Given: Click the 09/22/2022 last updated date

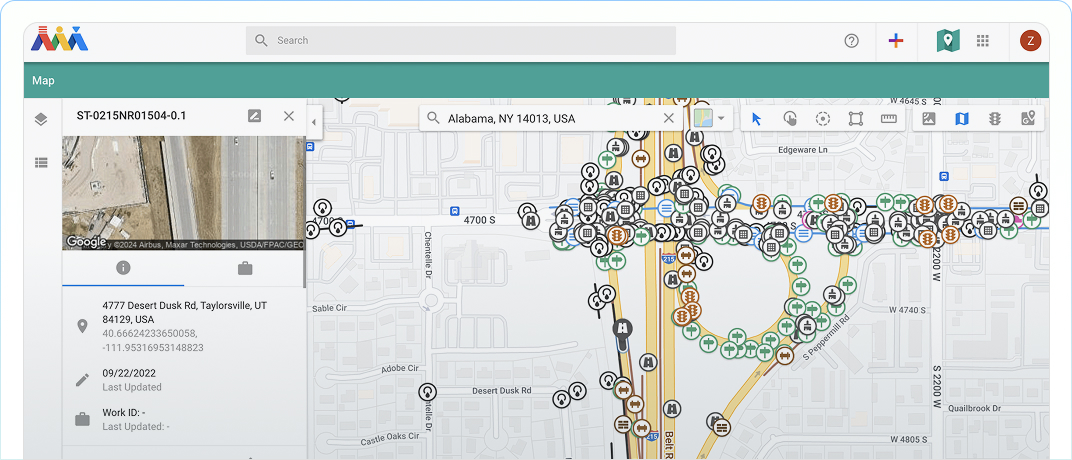Looking at the screenshot, I should tap(129, 373).
